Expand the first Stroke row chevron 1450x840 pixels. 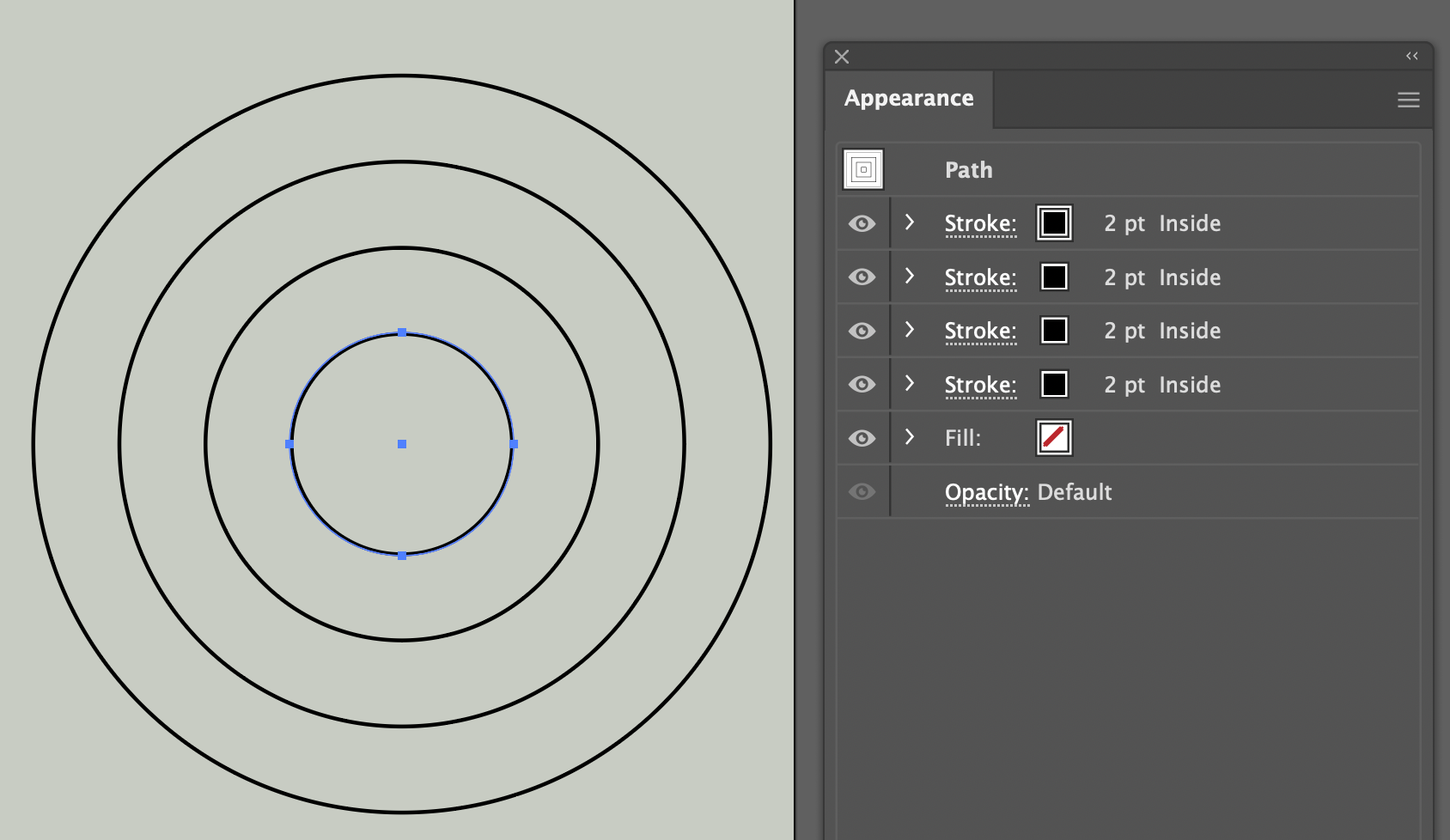coord(910,222)
